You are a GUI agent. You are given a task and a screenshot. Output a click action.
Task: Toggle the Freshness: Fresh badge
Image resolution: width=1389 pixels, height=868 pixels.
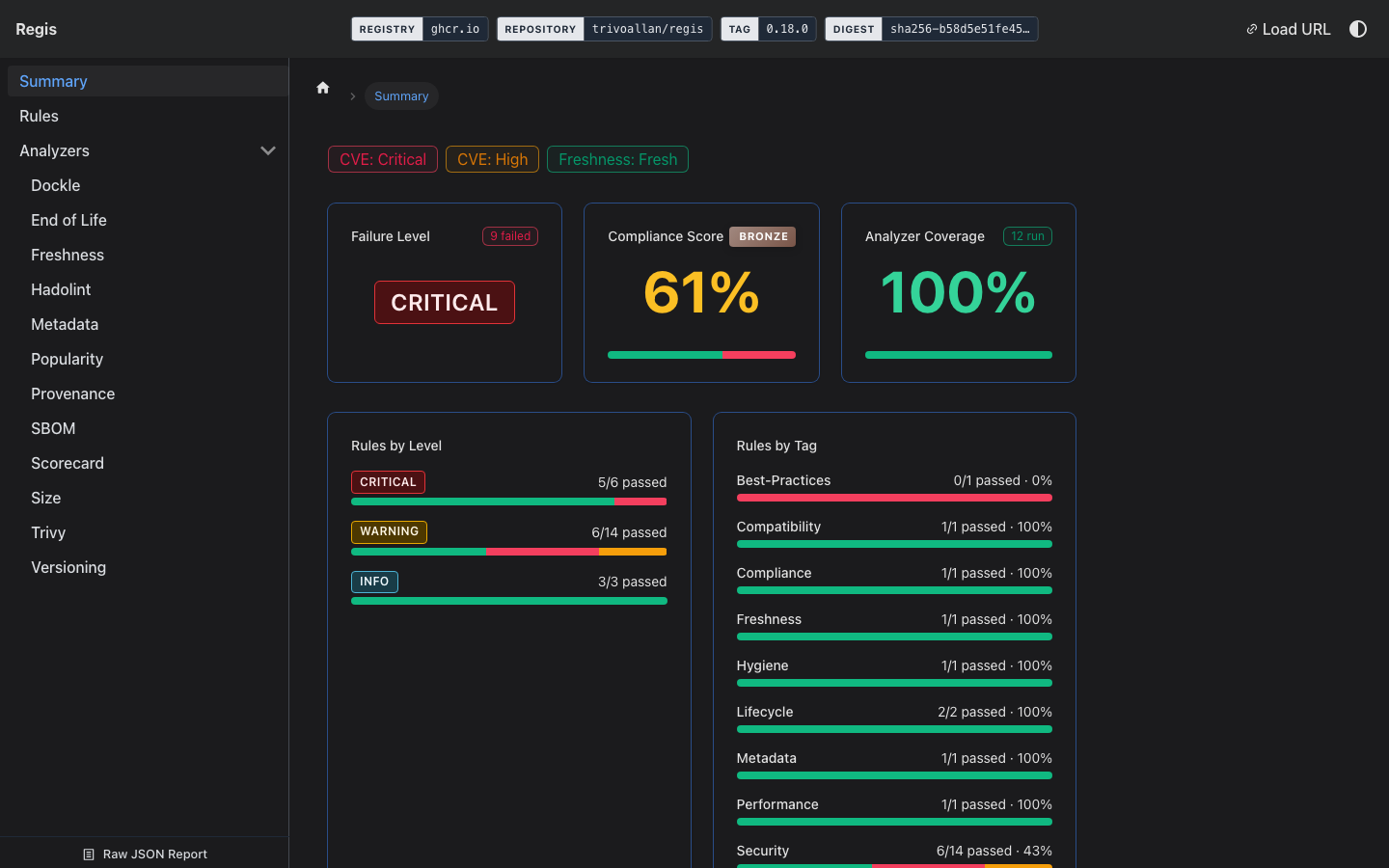(x=617, y=159)
